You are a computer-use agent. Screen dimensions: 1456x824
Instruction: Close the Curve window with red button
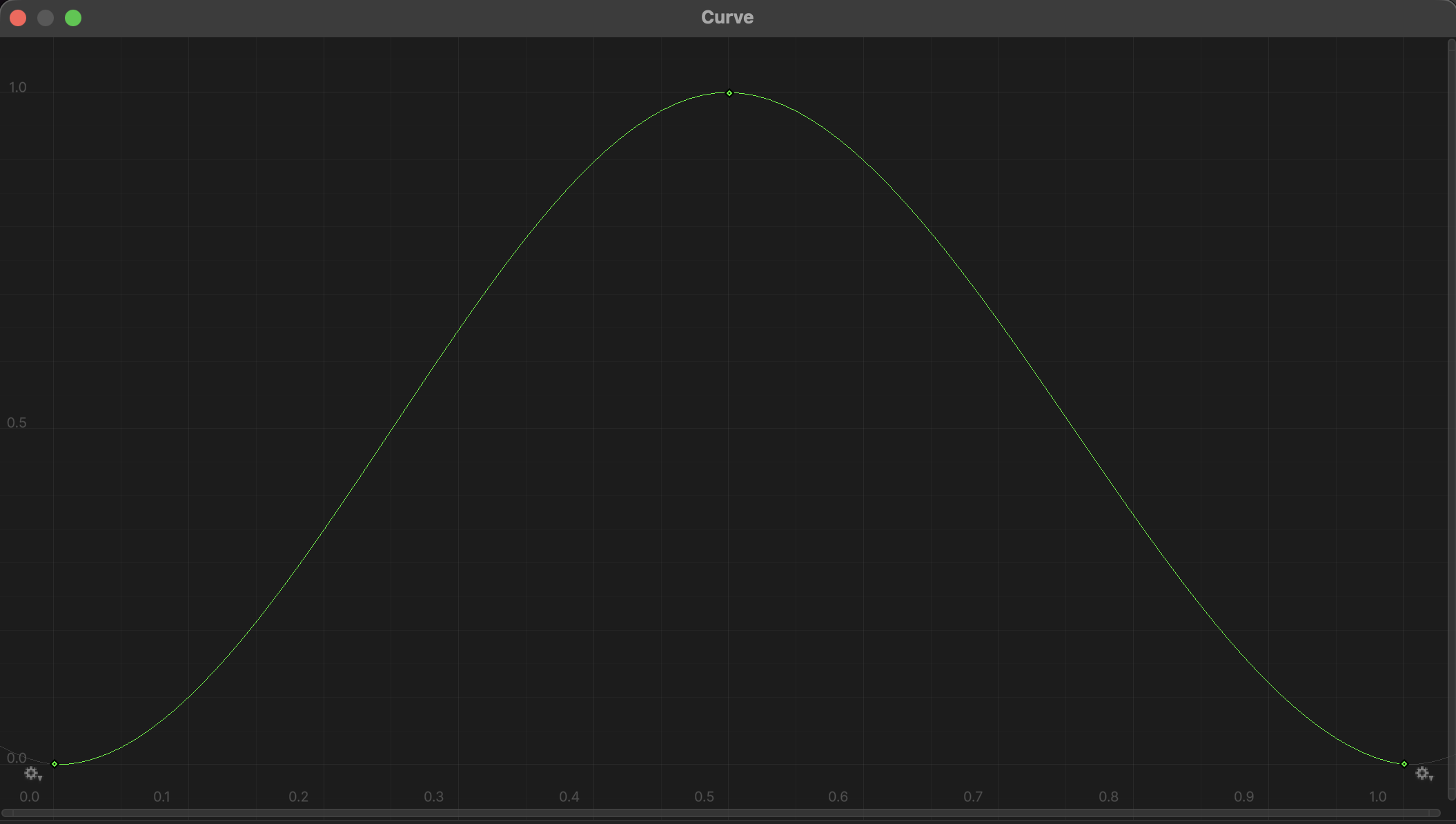tap(18, 18)
